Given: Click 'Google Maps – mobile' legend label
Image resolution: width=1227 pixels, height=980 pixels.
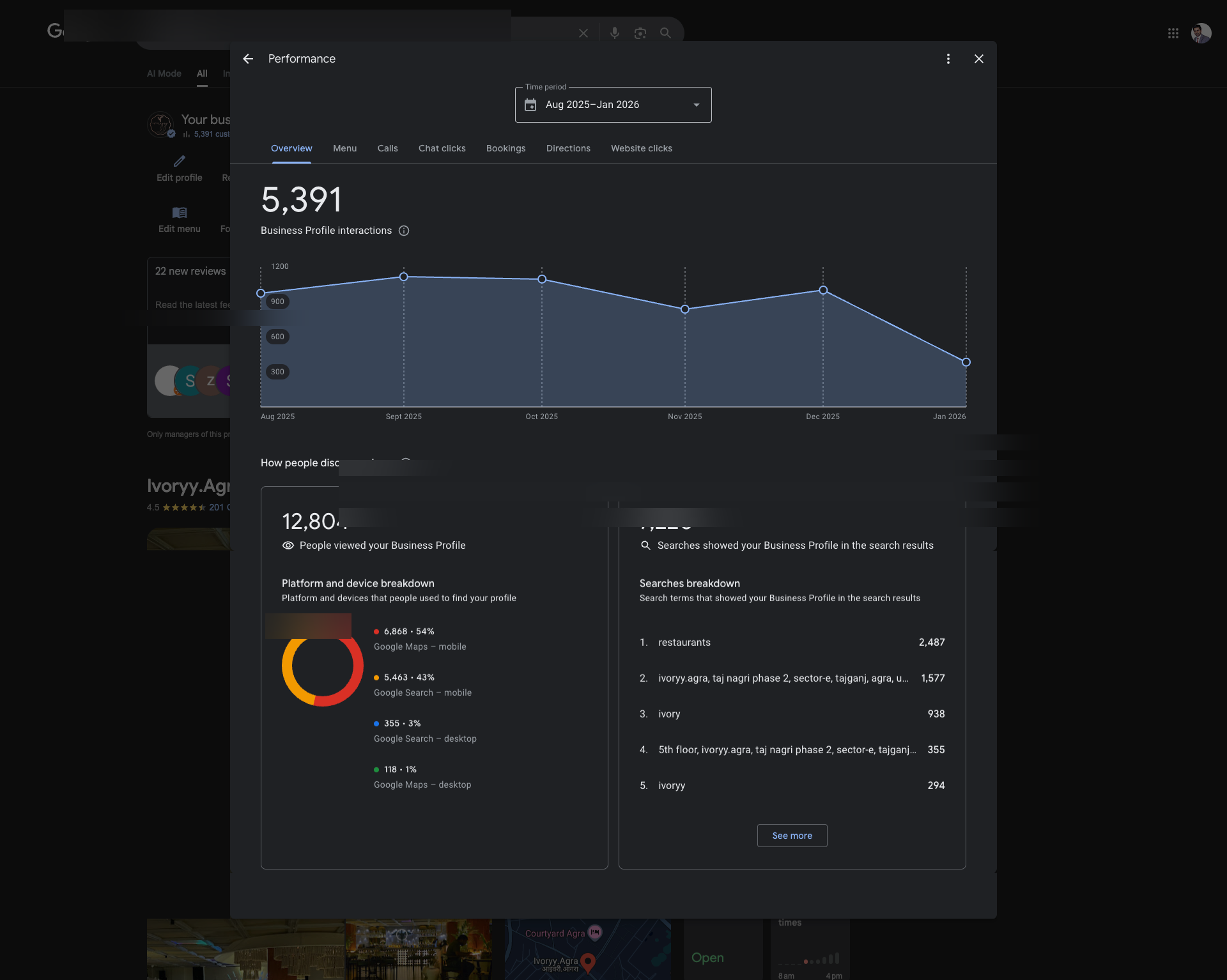Looking at the screenshot, I should tap(420, 647).
